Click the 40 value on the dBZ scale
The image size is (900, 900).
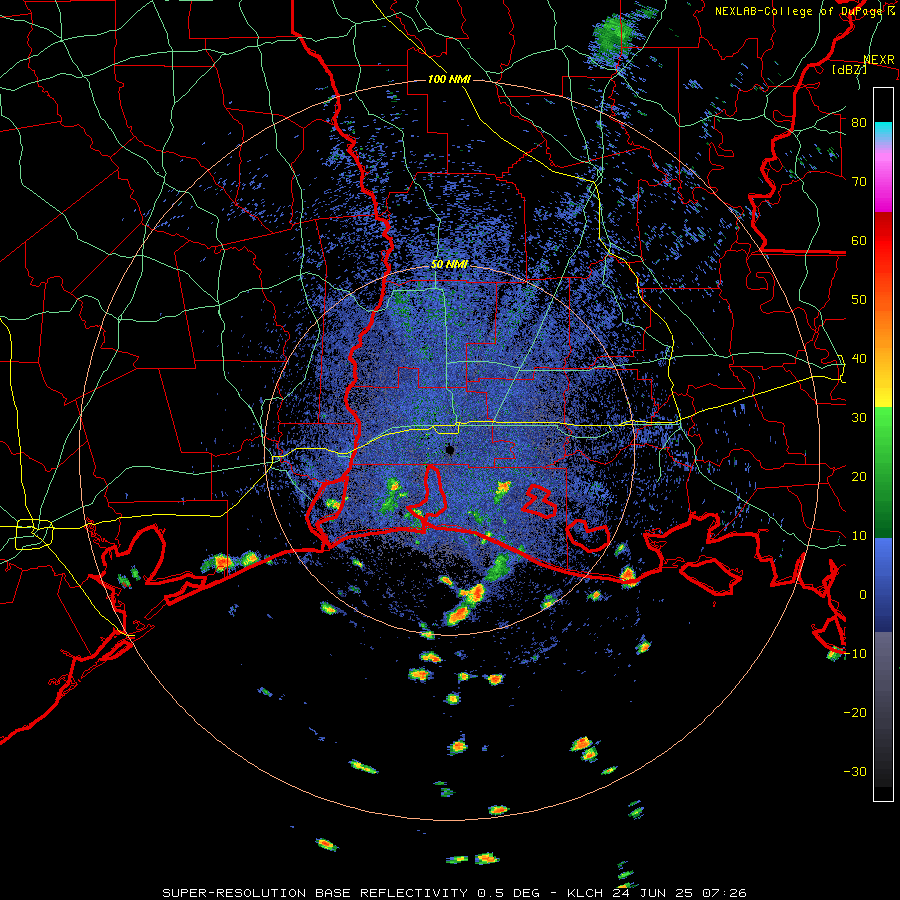point(859,358)
